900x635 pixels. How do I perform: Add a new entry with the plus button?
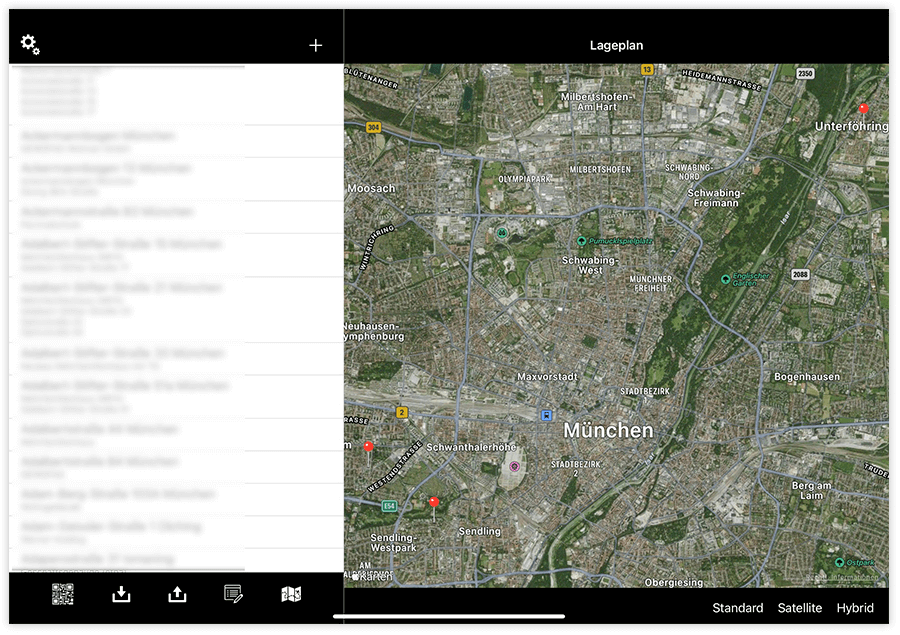coord(315,44)
